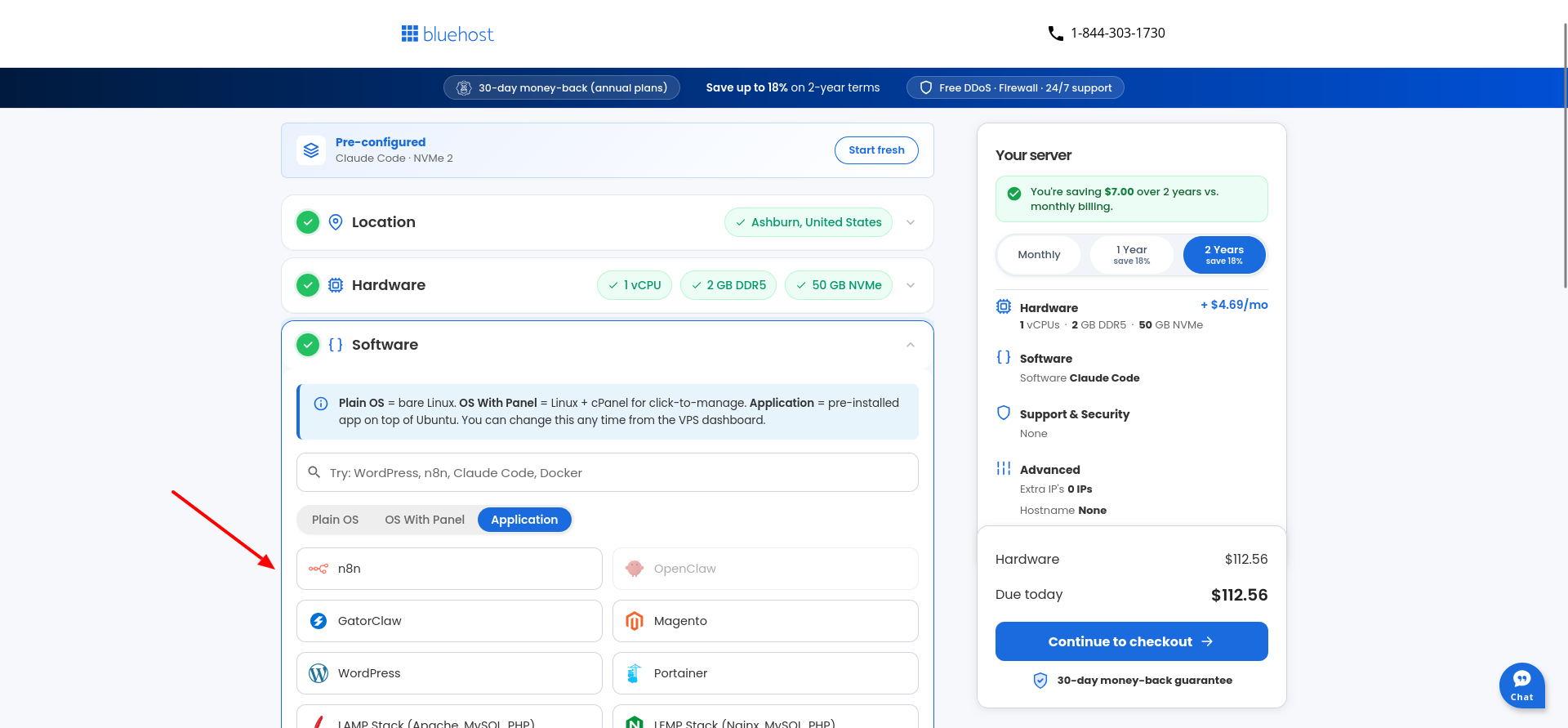Screen dimensions: 1568x728
Task: Click the + $4.69/mo hardware price
Action: point(1234,305)
